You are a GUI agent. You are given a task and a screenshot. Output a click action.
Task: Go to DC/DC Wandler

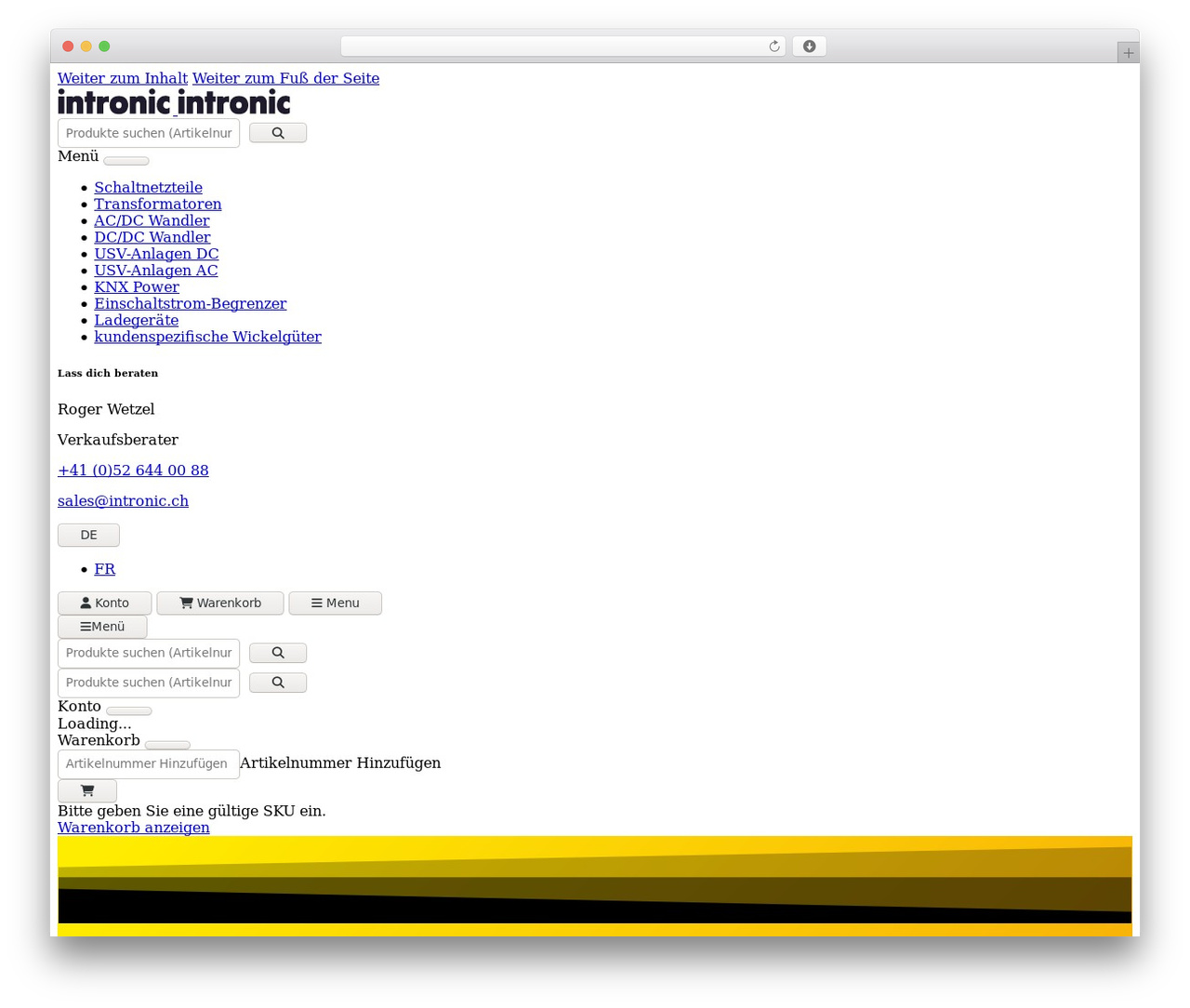(x=152, y=237)
